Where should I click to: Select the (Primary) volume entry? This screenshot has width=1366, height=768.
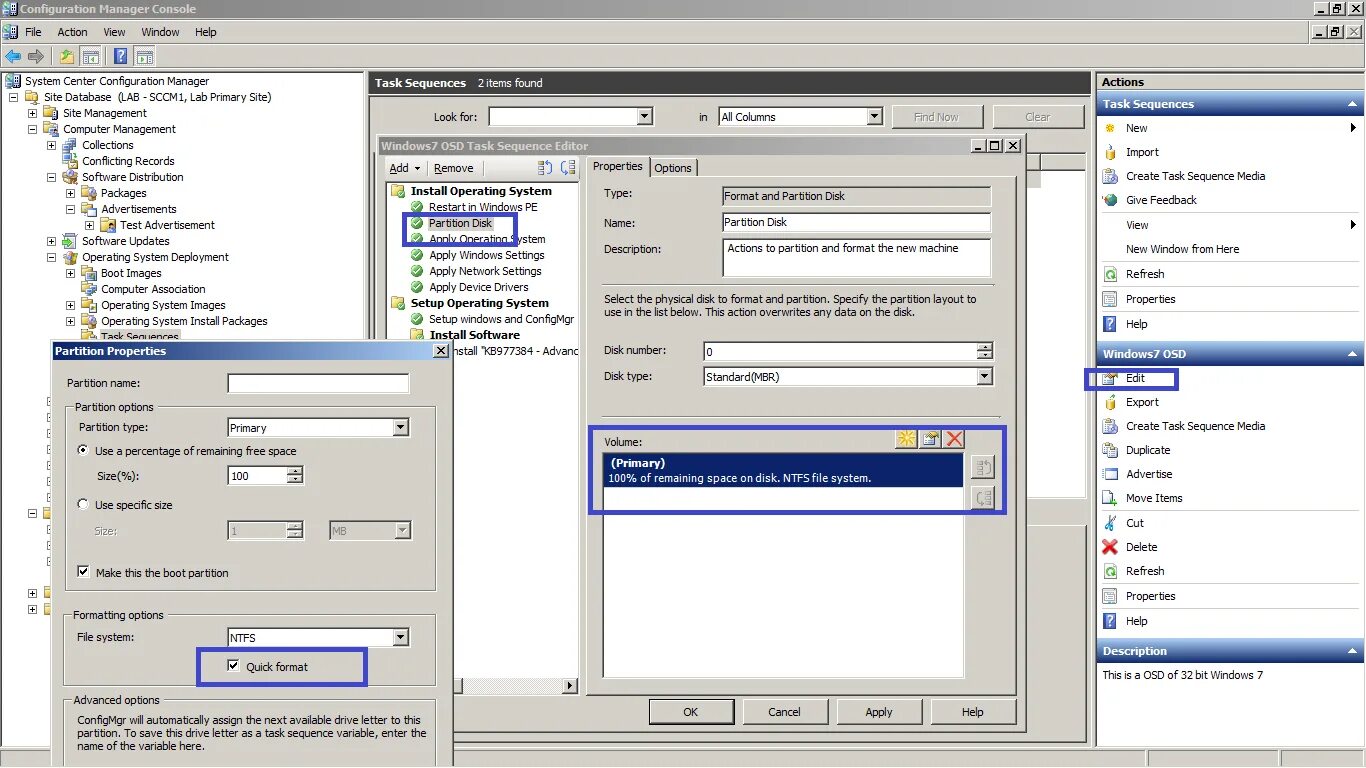point(783,470)
